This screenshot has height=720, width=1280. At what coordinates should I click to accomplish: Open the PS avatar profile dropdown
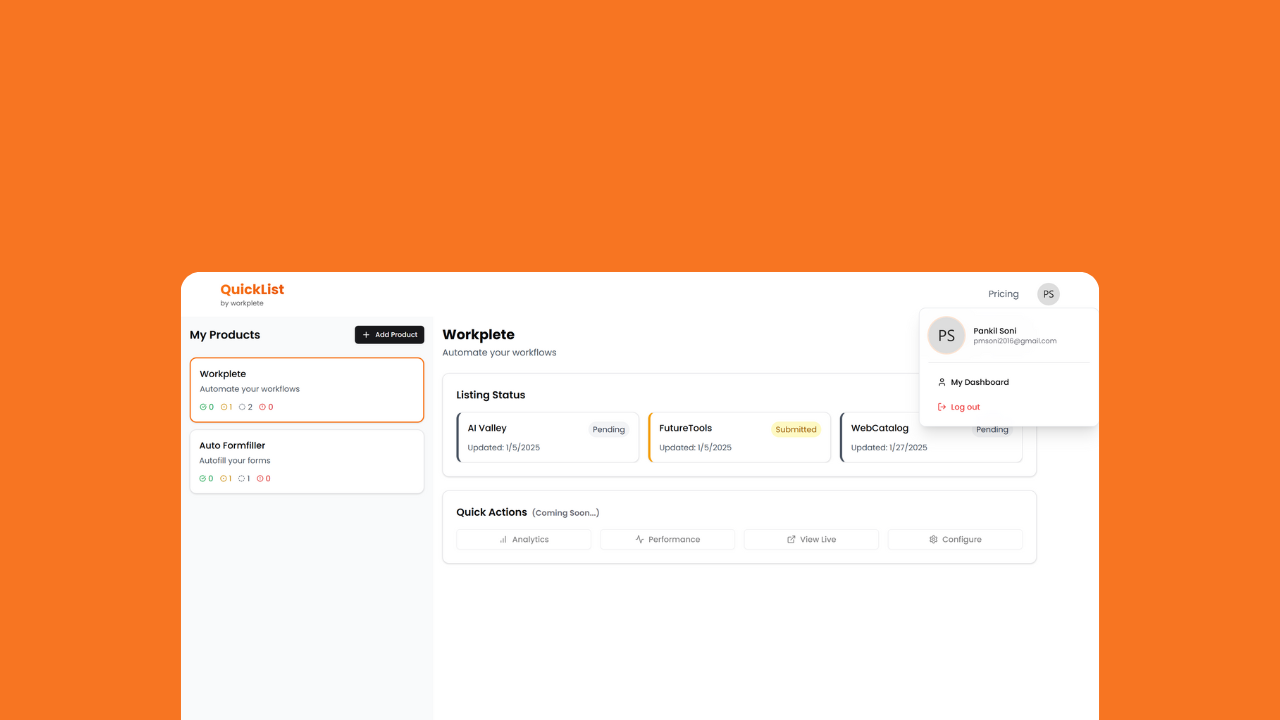(1048, 293)
